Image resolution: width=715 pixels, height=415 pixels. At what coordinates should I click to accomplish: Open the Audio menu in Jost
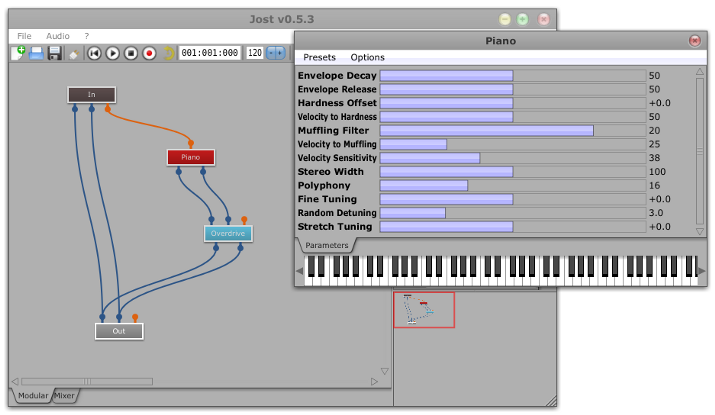tap(58, 36)
